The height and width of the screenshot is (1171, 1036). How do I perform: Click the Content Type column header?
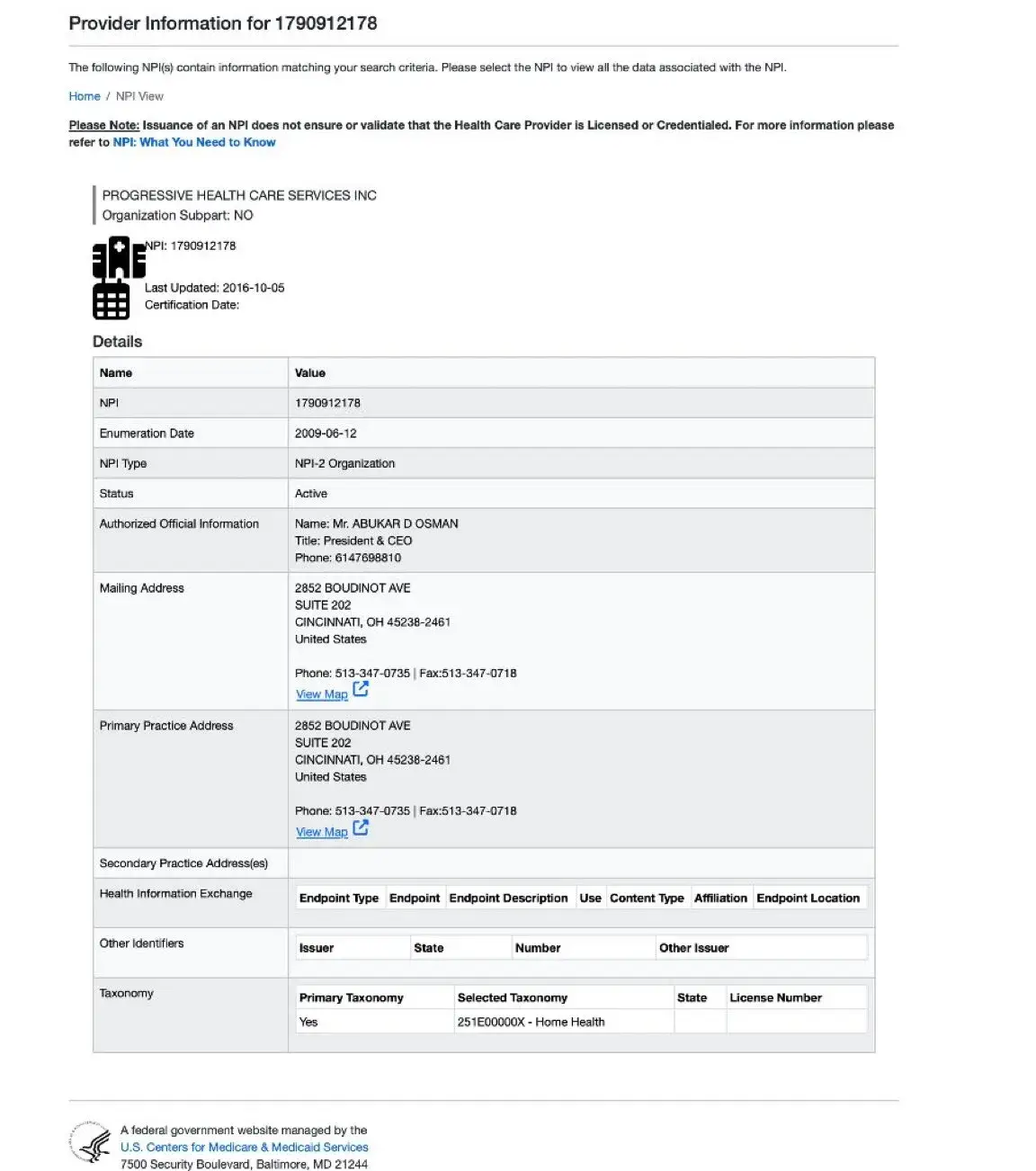pos(647,898)
